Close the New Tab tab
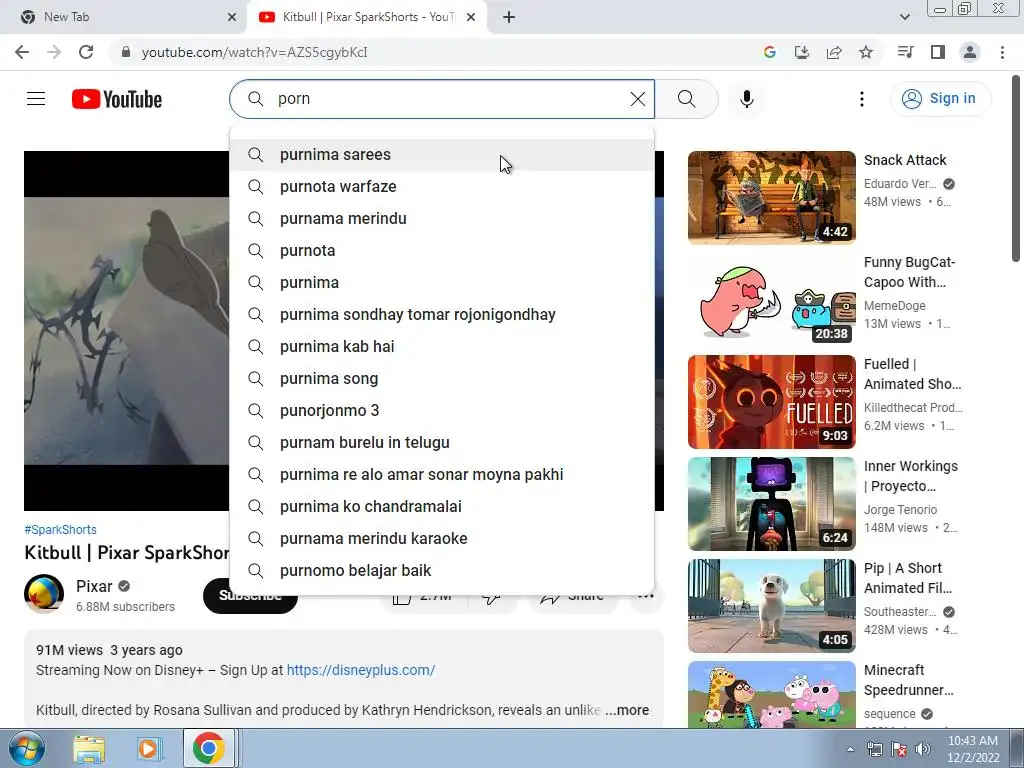 coord(232,17)
